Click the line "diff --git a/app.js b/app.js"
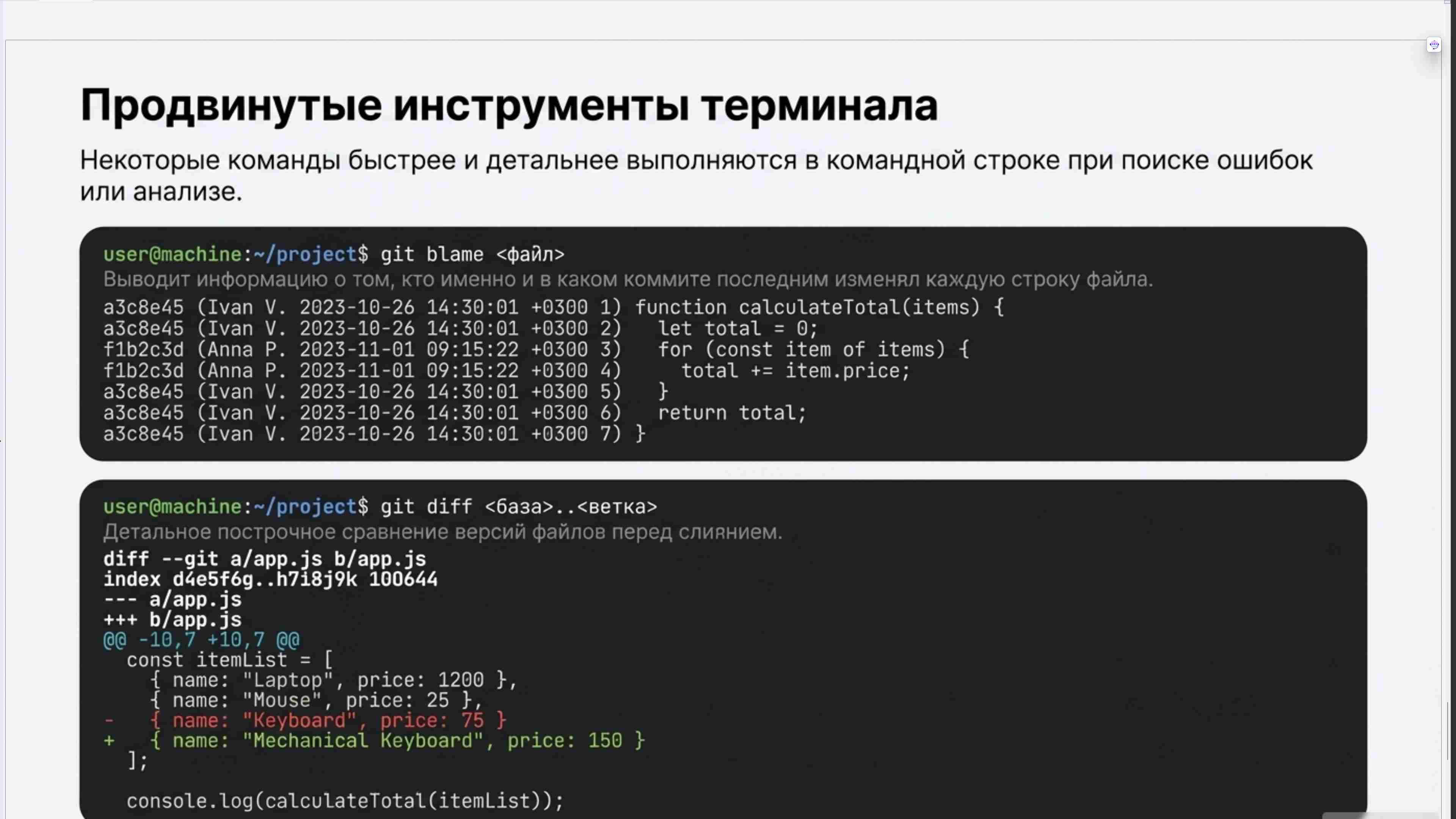 tap(265, 559)
